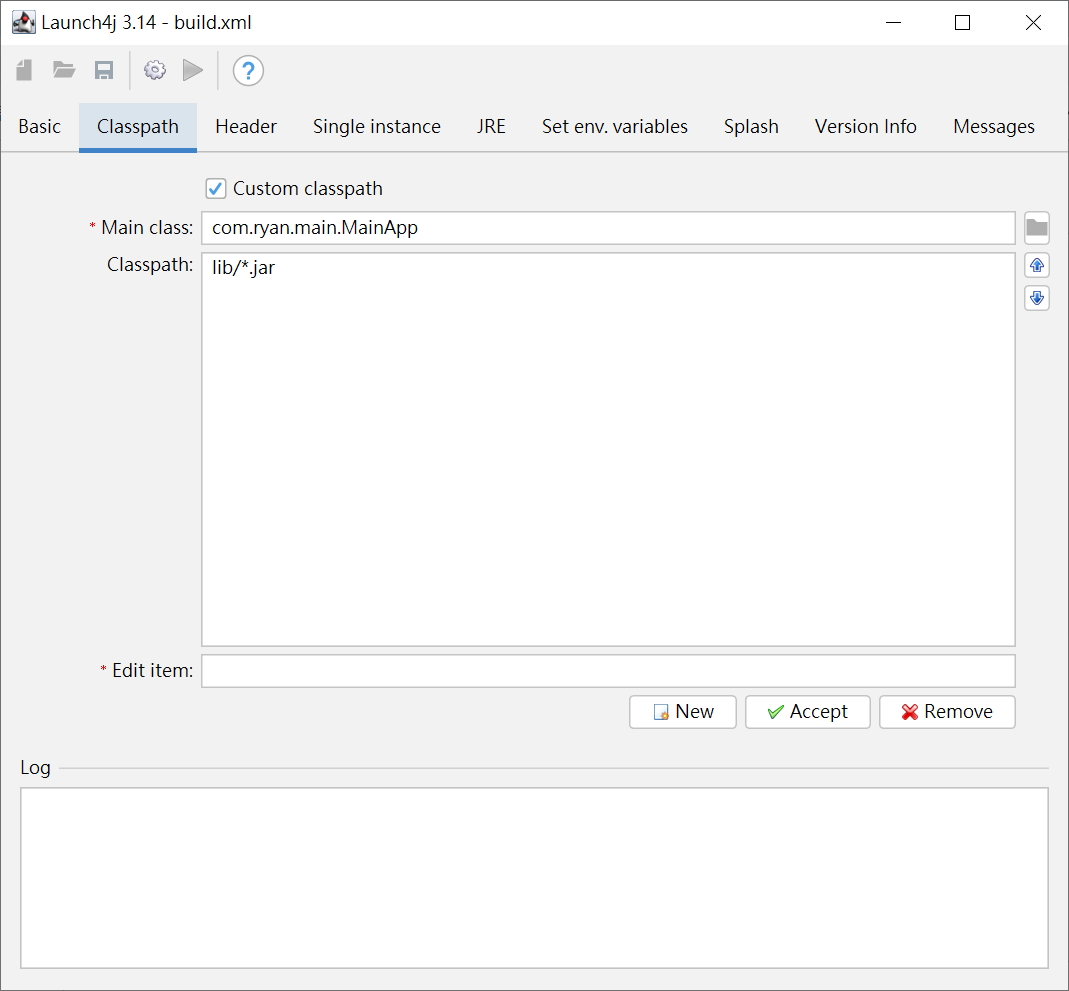Test wrapper with the play icon
Image resolution: width=1069 pixels, height=991 pixels.
click(193, 70)
